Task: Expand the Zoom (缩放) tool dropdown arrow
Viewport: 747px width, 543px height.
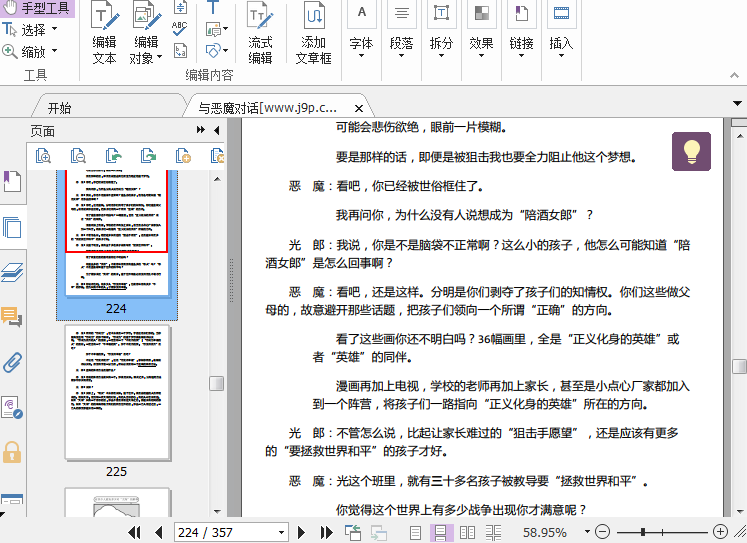Action: click(54, 50)
